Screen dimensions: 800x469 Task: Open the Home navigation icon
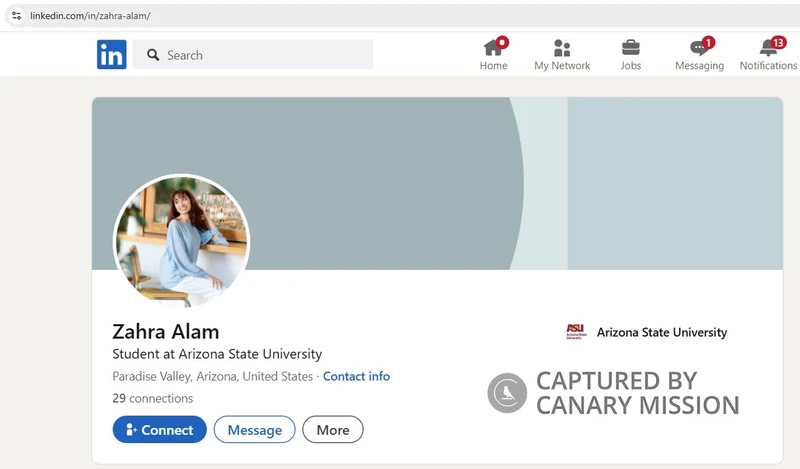[493, 48]
